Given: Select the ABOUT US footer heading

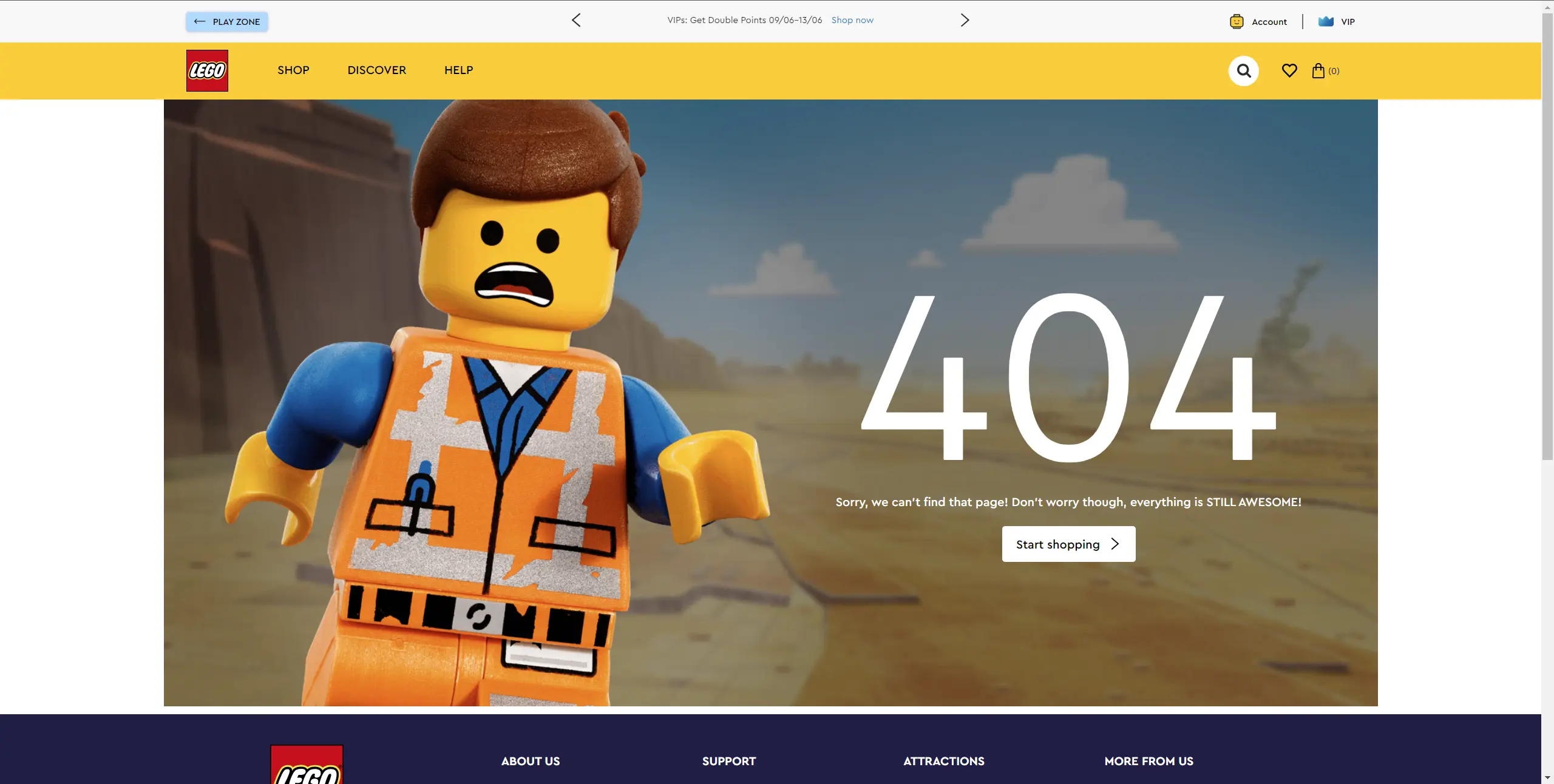Looking at the screenshot, I should coord(531,761).
